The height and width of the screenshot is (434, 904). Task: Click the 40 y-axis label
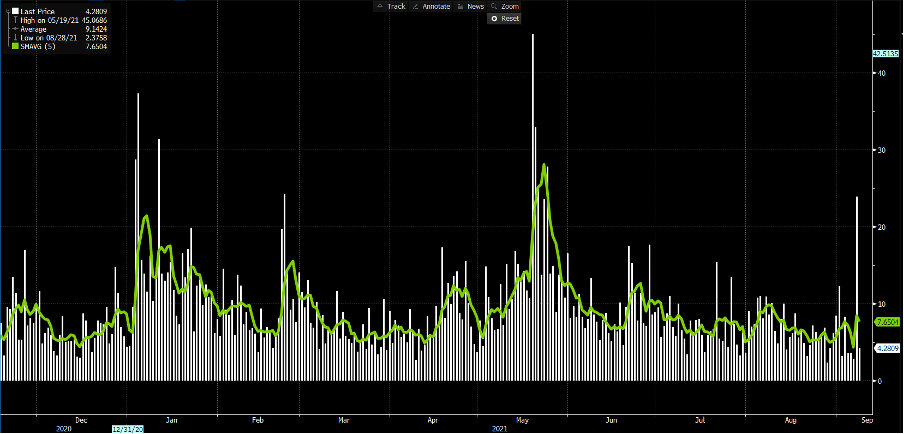(x=882, y=73)
